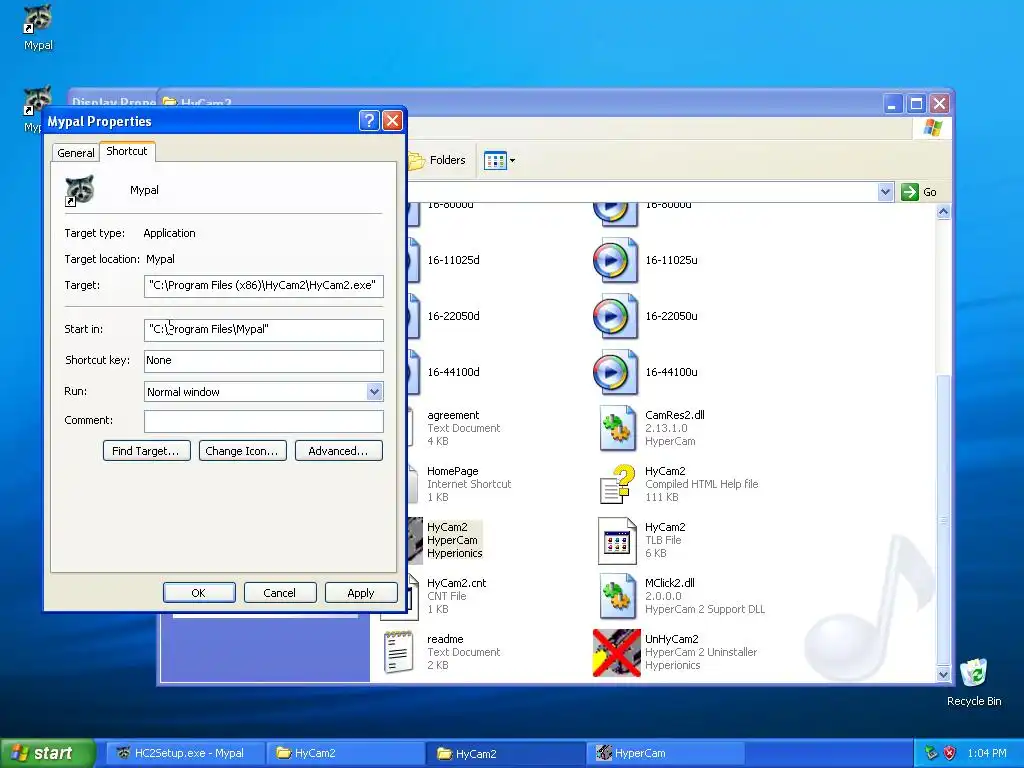
Task: Open the Recycle Bin on the desktop
Action: (973, 673)
